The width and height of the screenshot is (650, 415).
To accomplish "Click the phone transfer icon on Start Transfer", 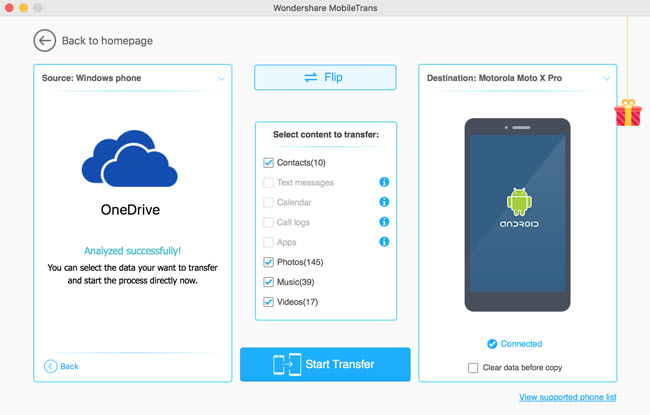I will [287, 364].
